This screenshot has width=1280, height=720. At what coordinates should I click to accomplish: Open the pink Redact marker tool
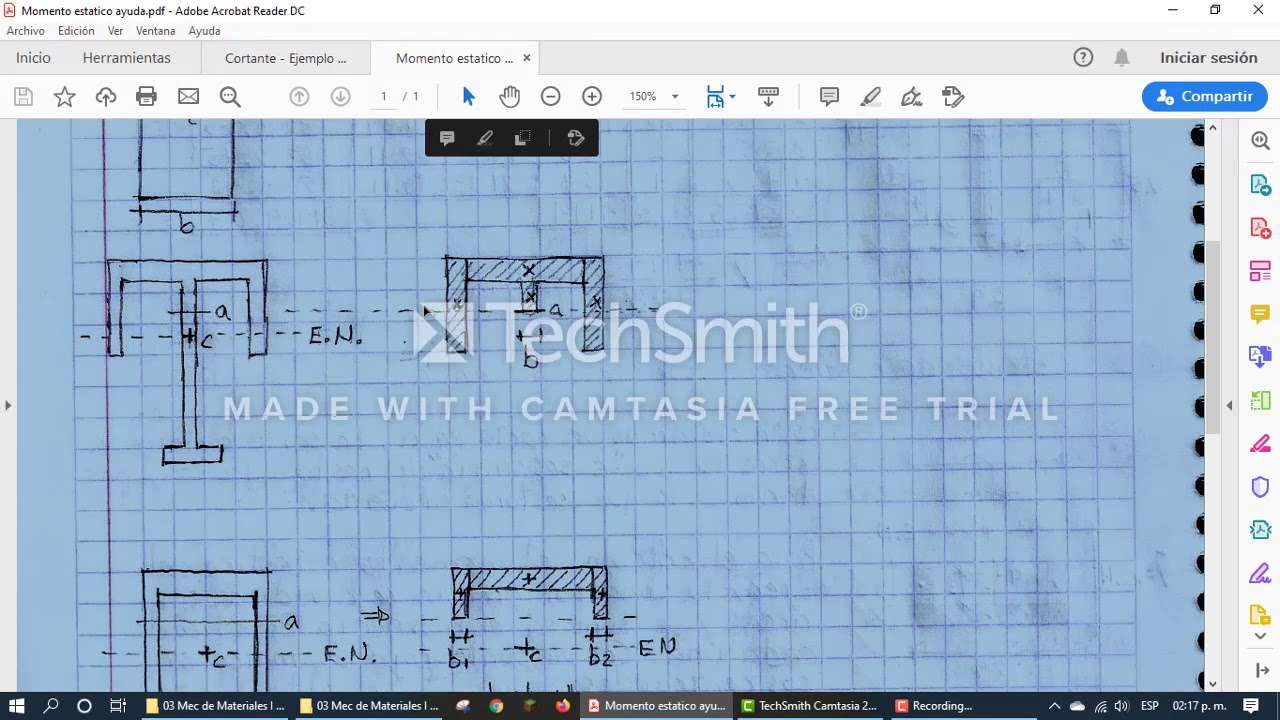[x=1260, y=443]
